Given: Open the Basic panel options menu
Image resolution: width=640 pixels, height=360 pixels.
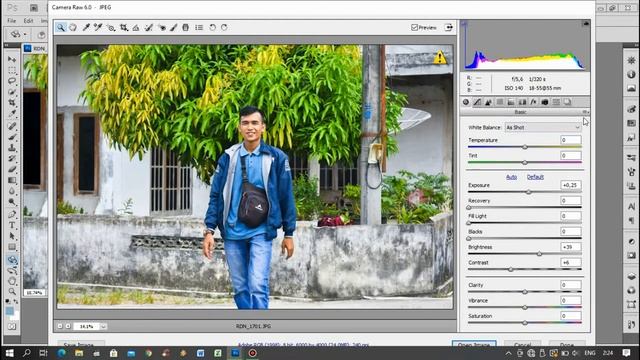Looking at the screenshot, I should [x=585, y=112].
